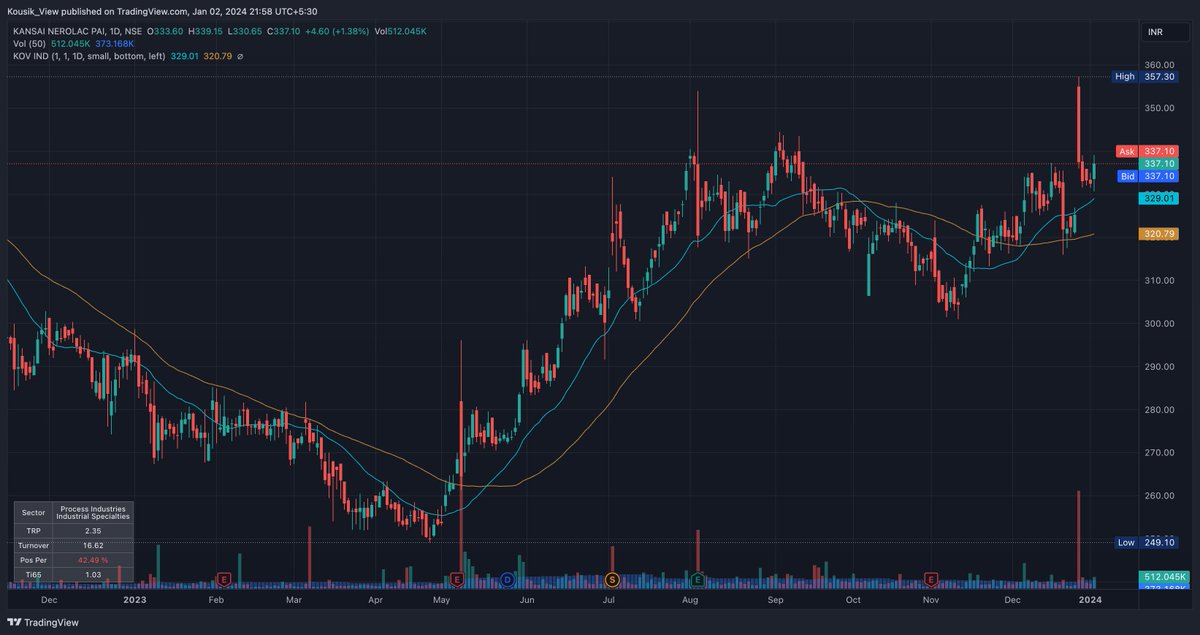This screenshot has height=635, width=1200.
Task: Click the 360.00 price axis label
Action: point(1159,65)
